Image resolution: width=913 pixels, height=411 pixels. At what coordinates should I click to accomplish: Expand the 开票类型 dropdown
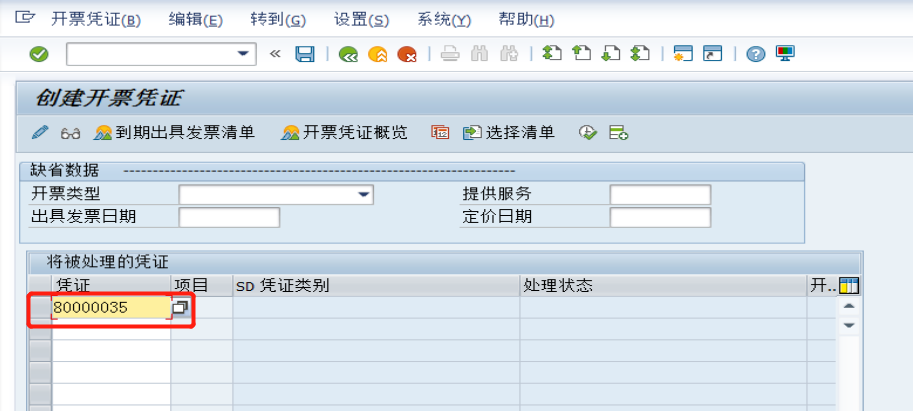pyautogui.click(x=364, y=195)
